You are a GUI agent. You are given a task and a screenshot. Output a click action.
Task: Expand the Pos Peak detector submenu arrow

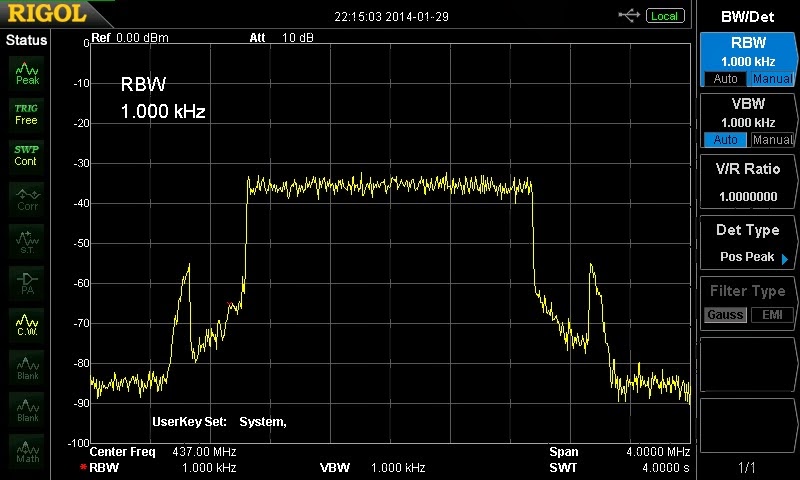[785, 259]
